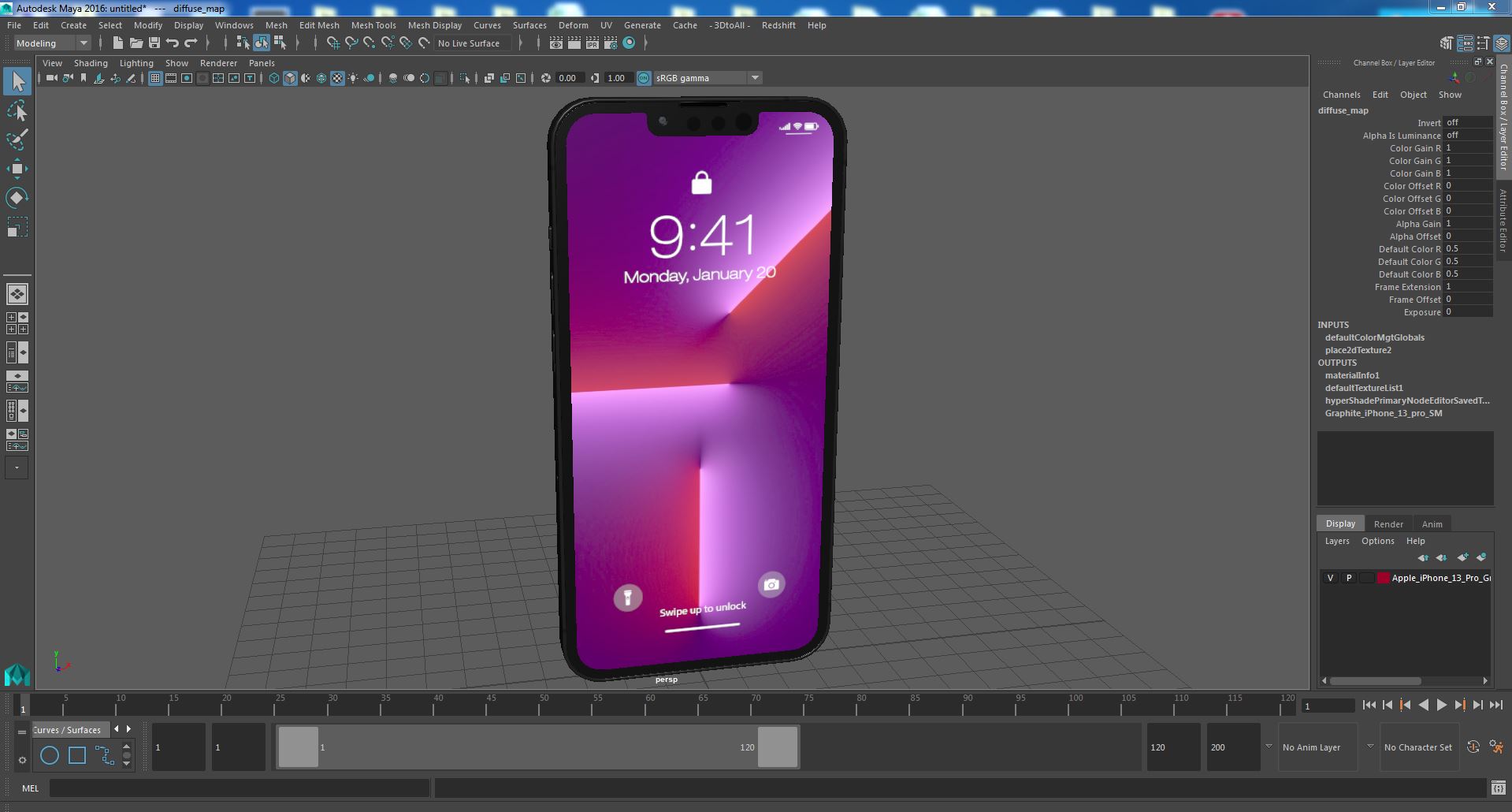Screen dimensions: 1512x812
Task: Render the current frame
Action: [x=574, y=43]
